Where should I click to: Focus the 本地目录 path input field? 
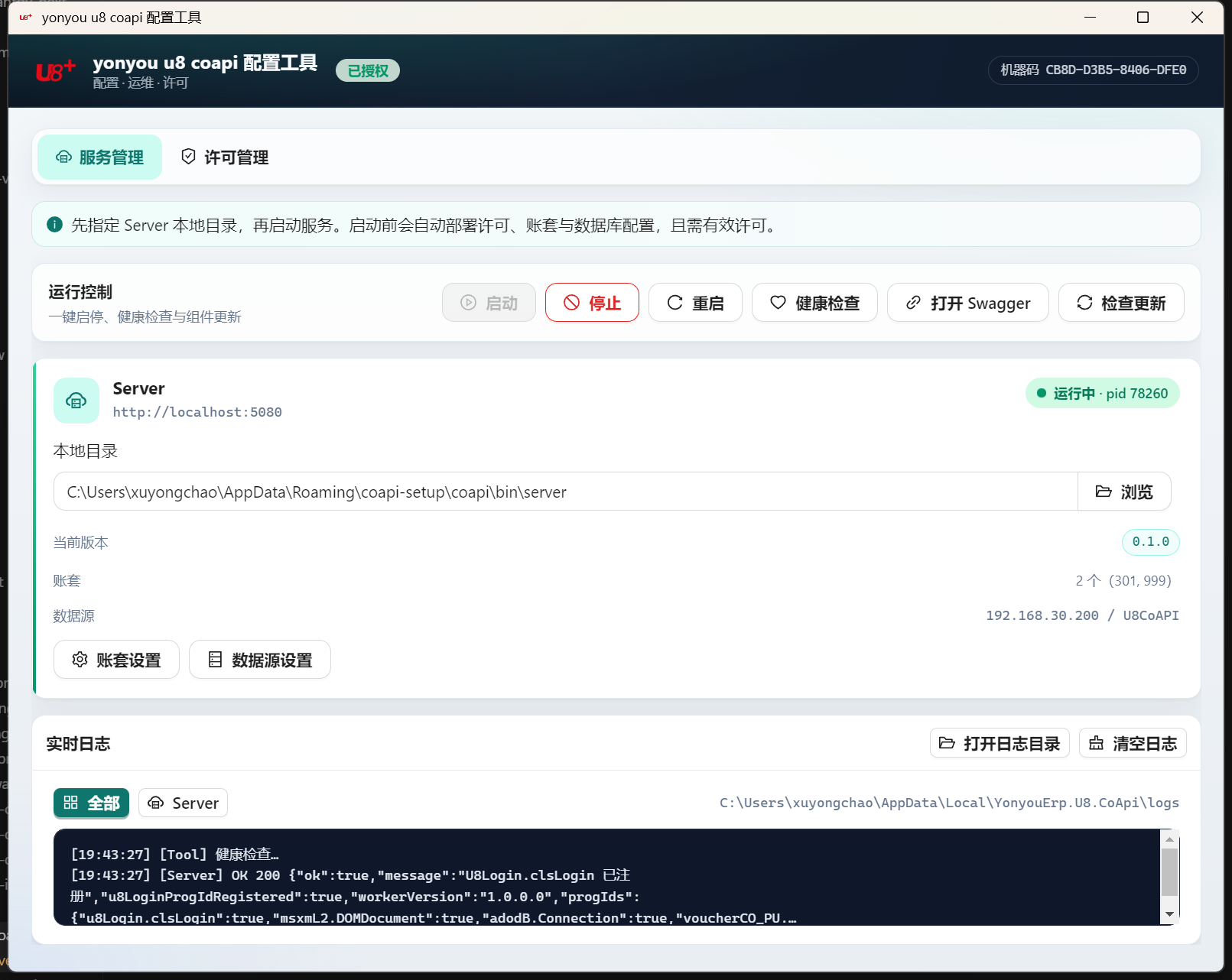[x=565, y=492]
